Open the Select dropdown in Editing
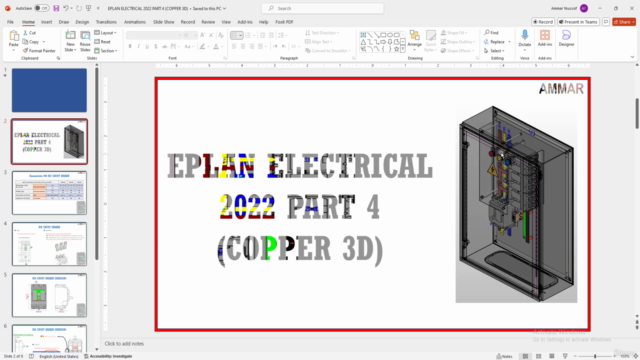 click(x=494, y=51)
